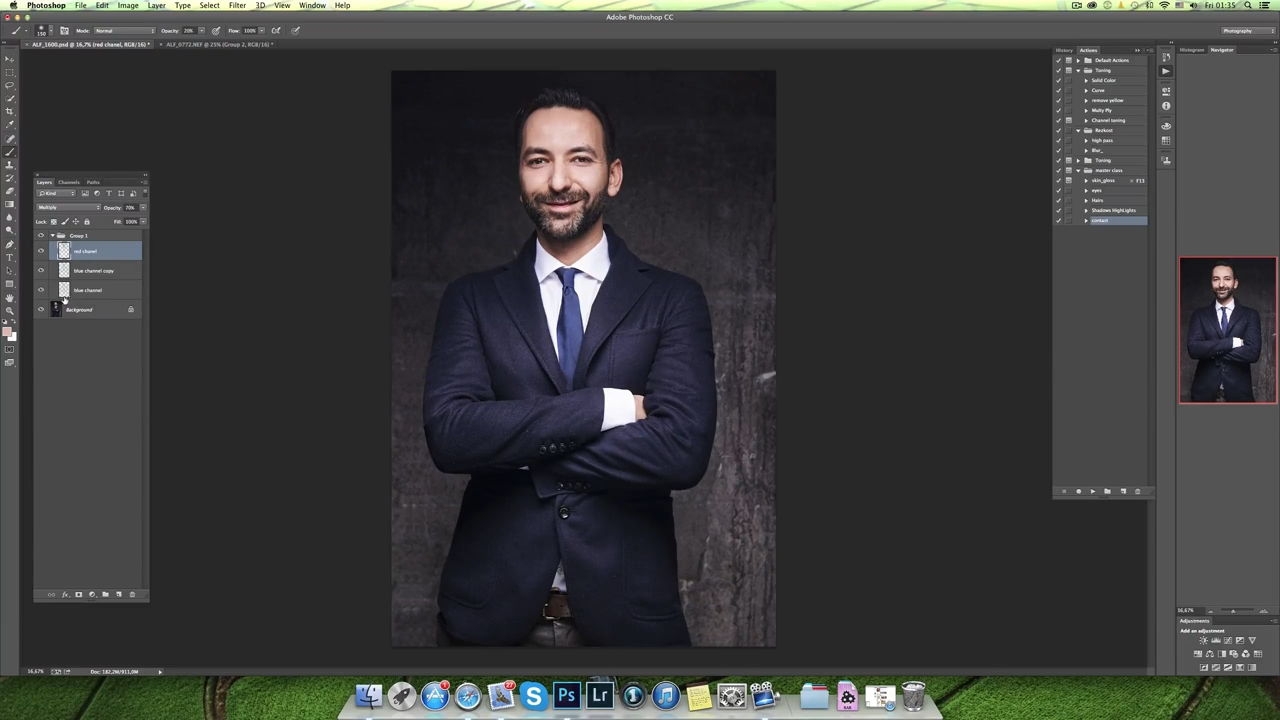Open the Swatches panel grid icon

[x=1166, y=141]
